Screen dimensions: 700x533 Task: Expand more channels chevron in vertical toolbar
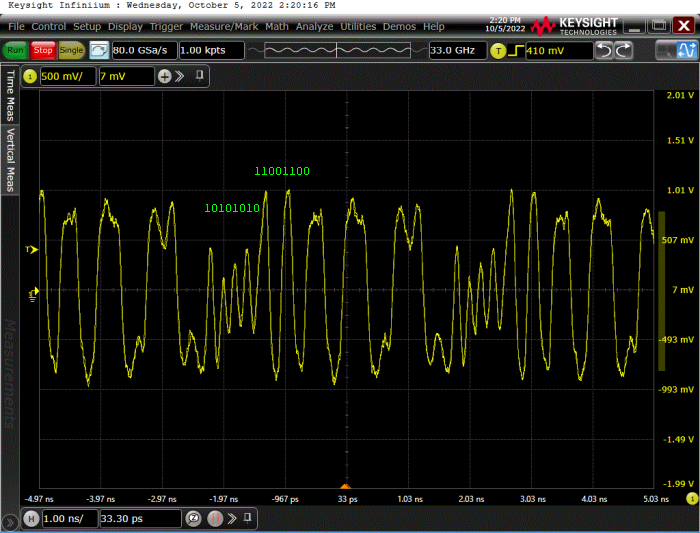coord(181,76)
